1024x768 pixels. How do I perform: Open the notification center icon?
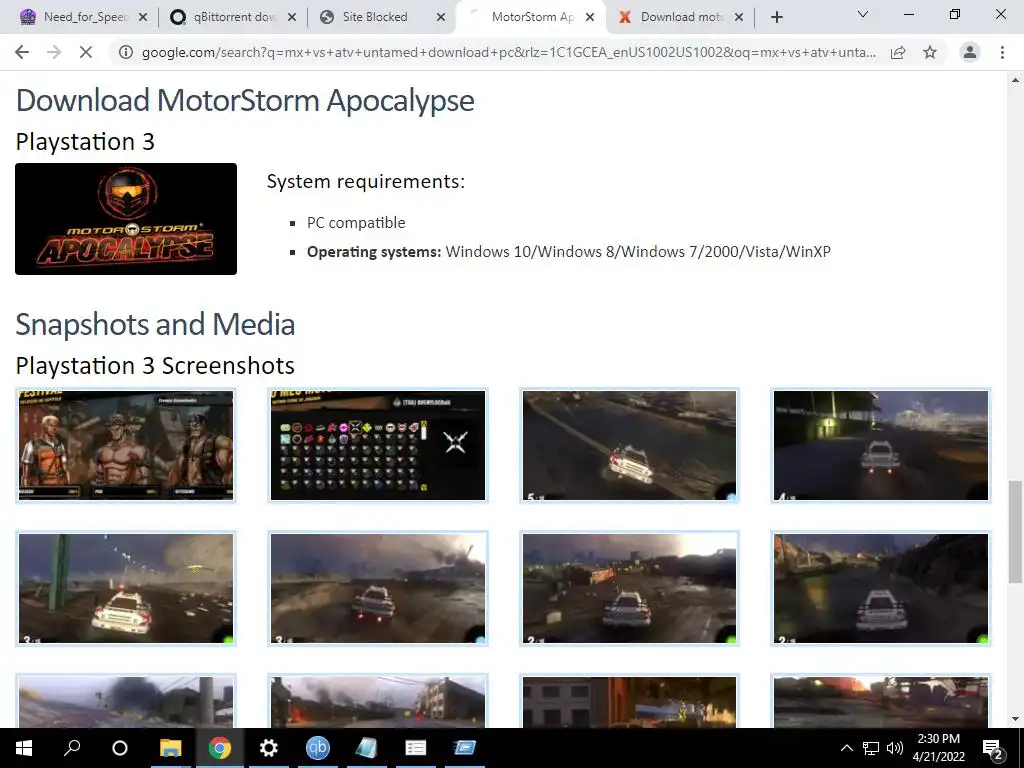(993, 748)
